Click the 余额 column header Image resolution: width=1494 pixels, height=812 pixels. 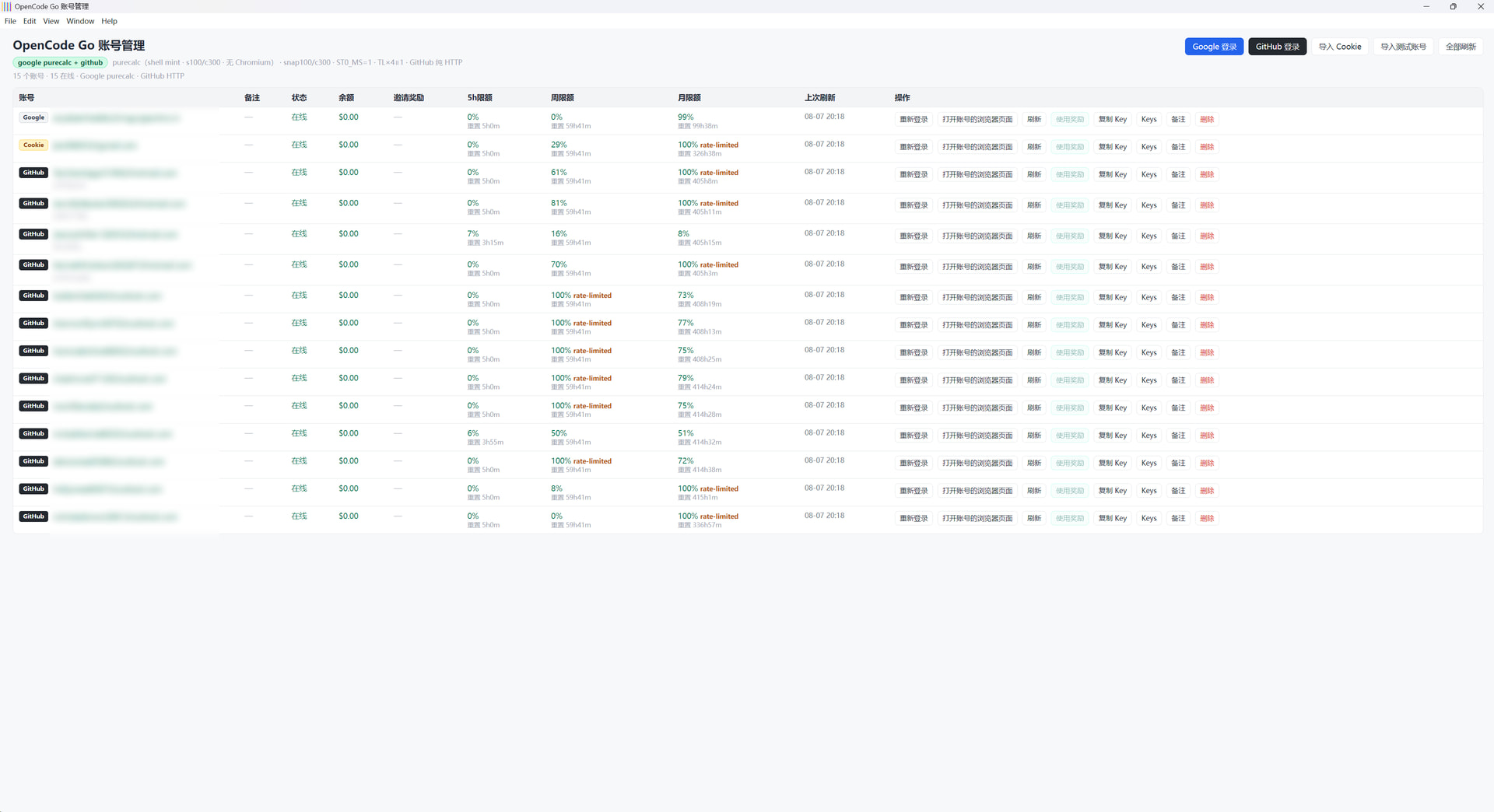click(346, 98)
